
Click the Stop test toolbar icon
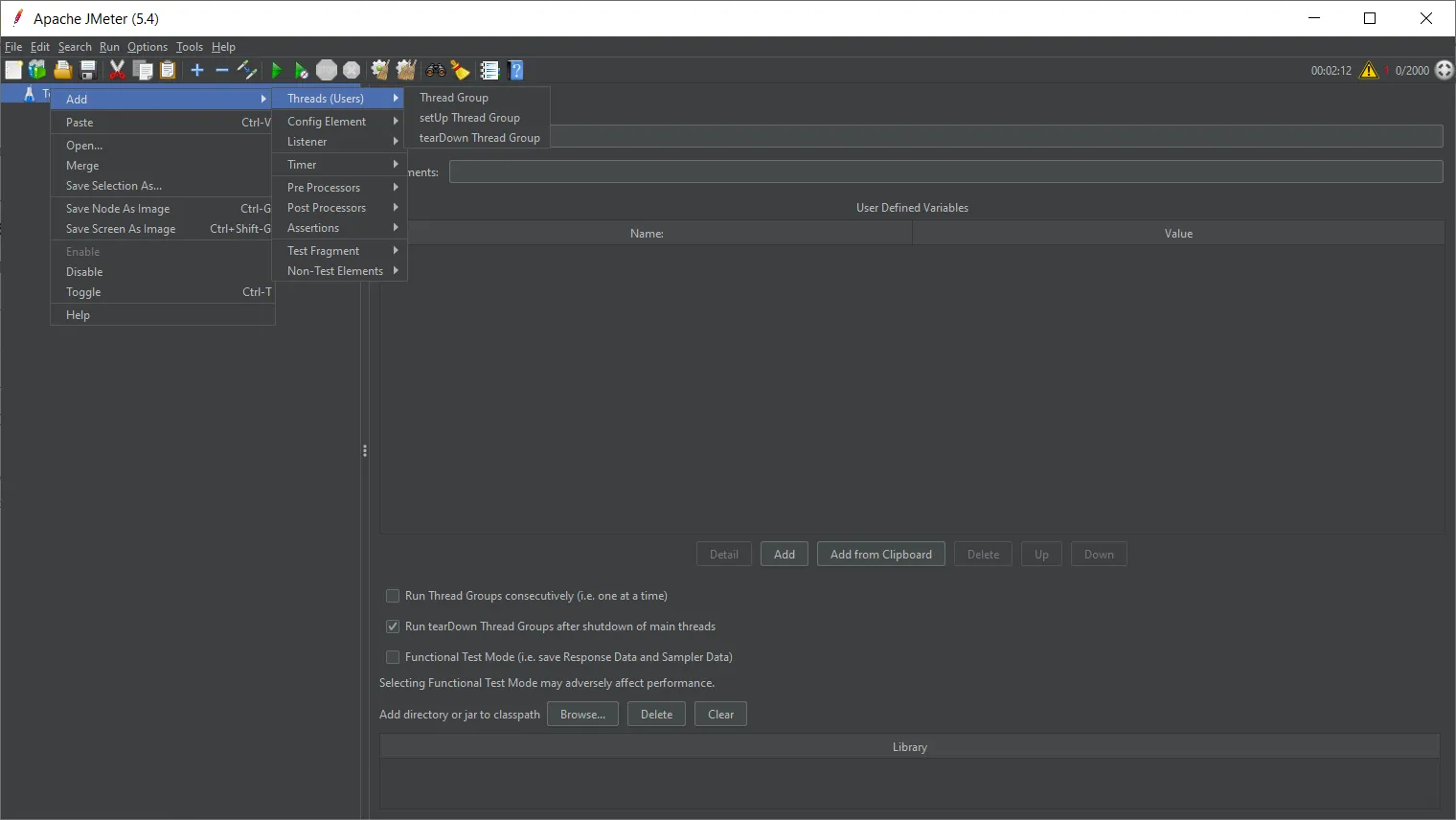pyautogui.click(x=327, y=70)
